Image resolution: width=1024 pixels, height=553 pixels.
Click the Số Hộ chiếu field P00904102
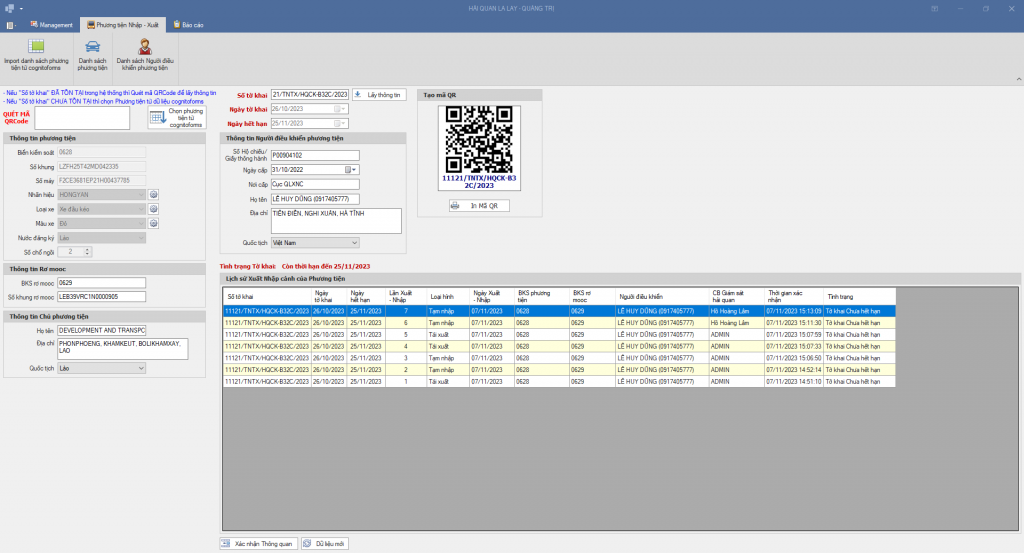315,155
